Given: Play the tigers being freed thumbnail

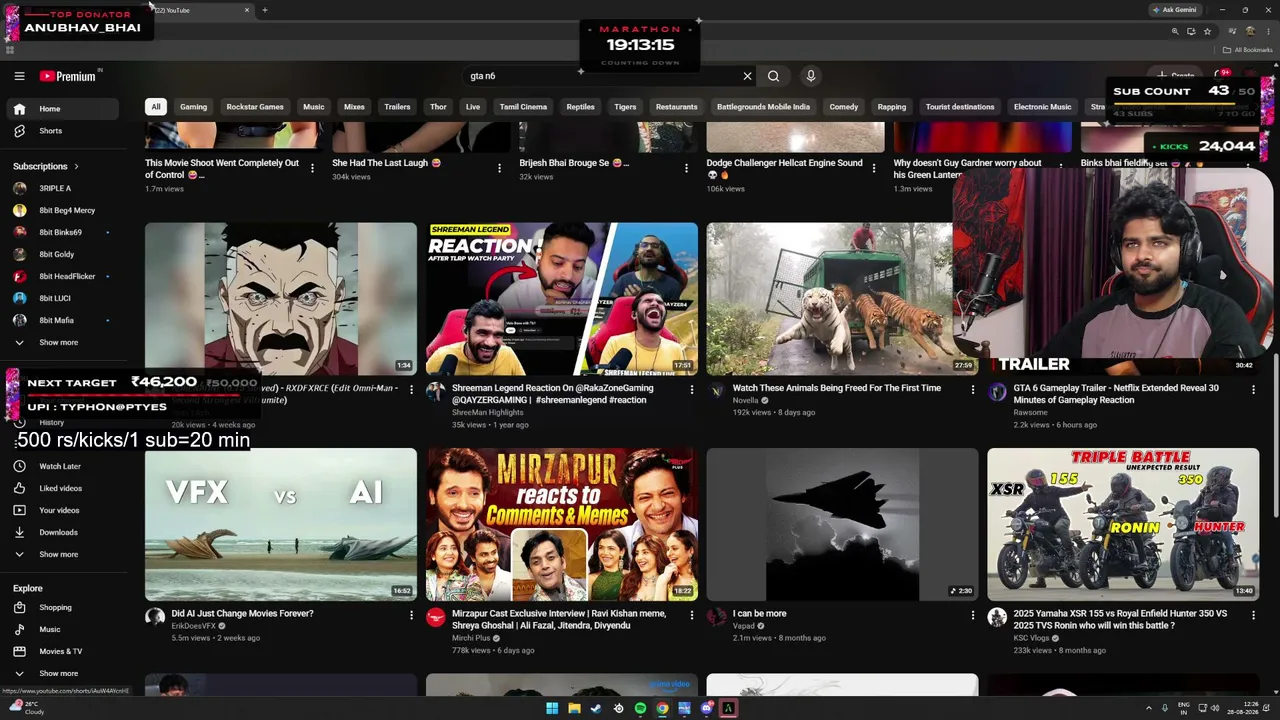Looking at the screenshot, I should point(830,298).
